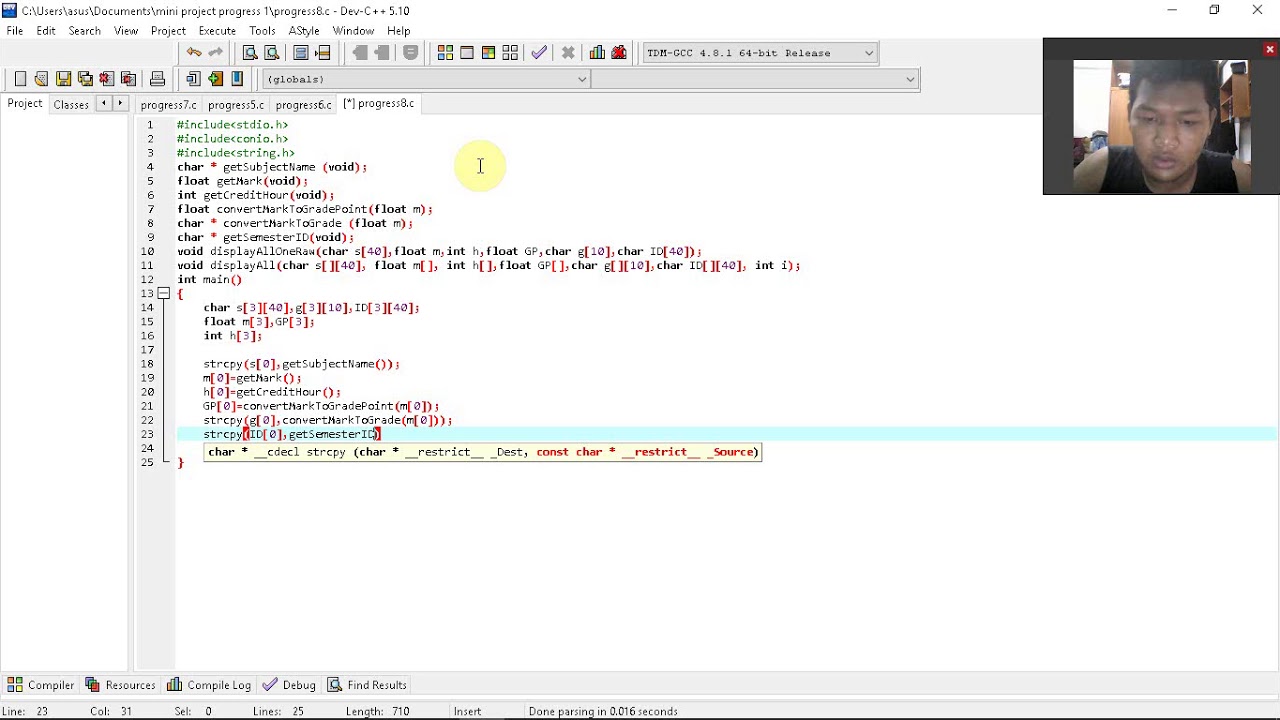The width and height of the screenshot is (1280, 720).
Task: Switch to the progress7.c tab
Action: coord(168,105)
